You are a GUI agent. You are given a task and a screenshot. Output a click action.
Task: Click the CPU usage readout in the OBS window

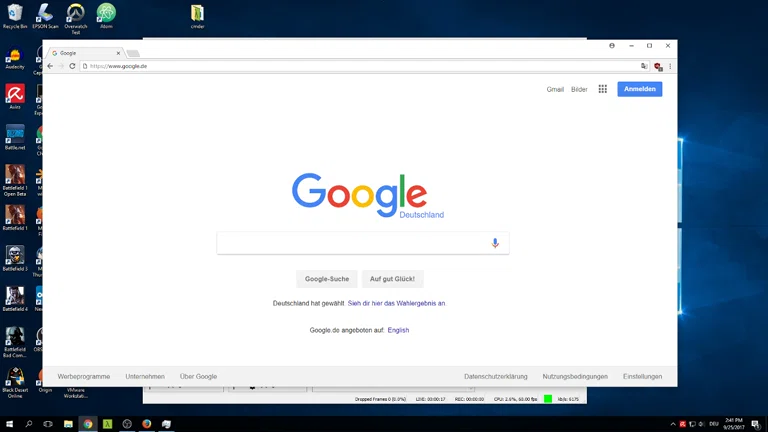click(515, 399)
